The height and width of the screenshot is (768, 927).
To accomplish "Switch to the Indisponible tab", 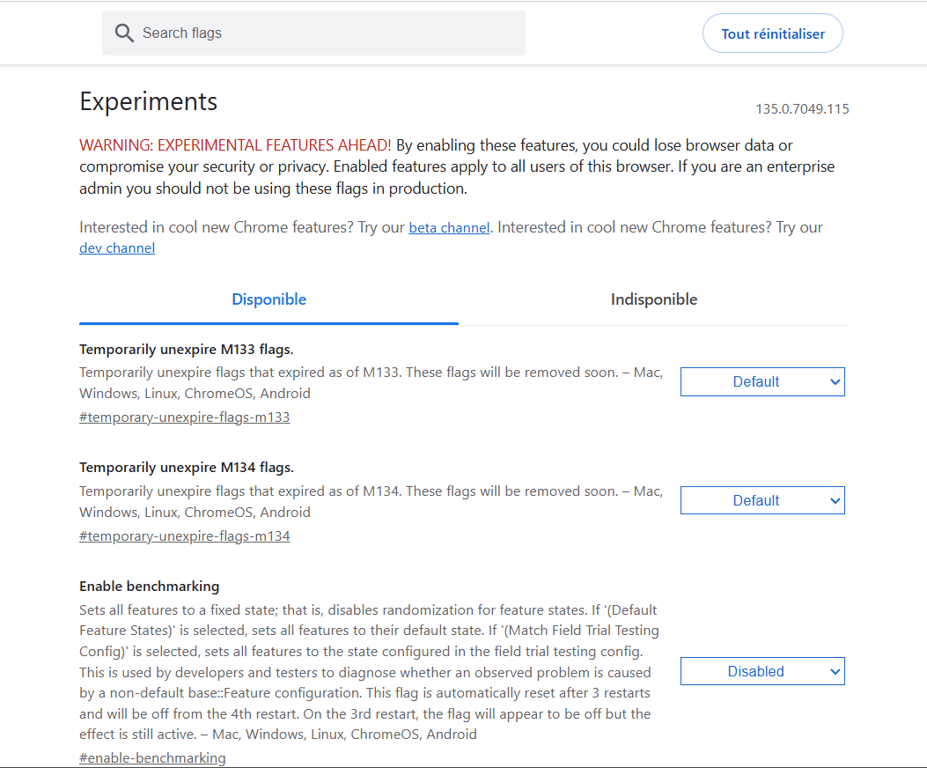I will click(x=653, y=299).
